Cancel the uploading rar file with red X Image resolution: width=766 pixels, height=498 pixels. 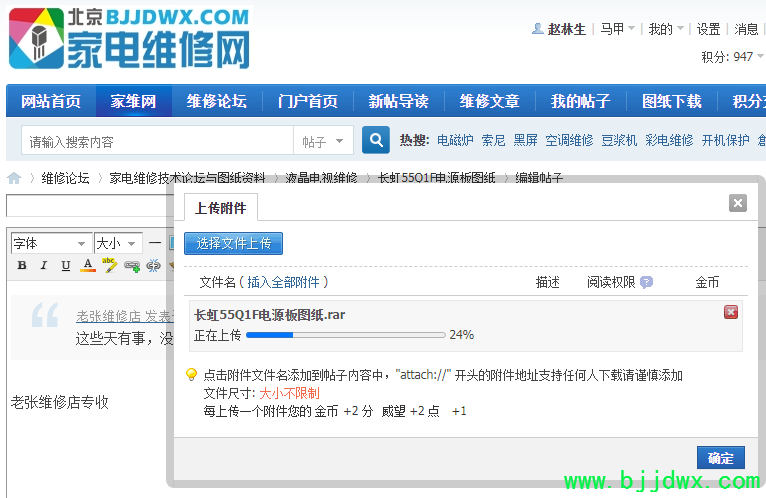tap(731, 313)
